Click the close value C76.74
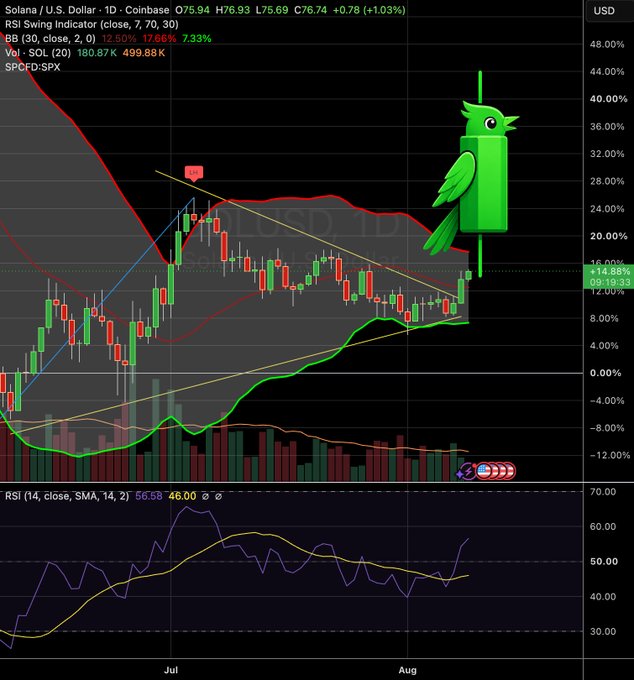The image size is (634, 680). tap(310, 10)
